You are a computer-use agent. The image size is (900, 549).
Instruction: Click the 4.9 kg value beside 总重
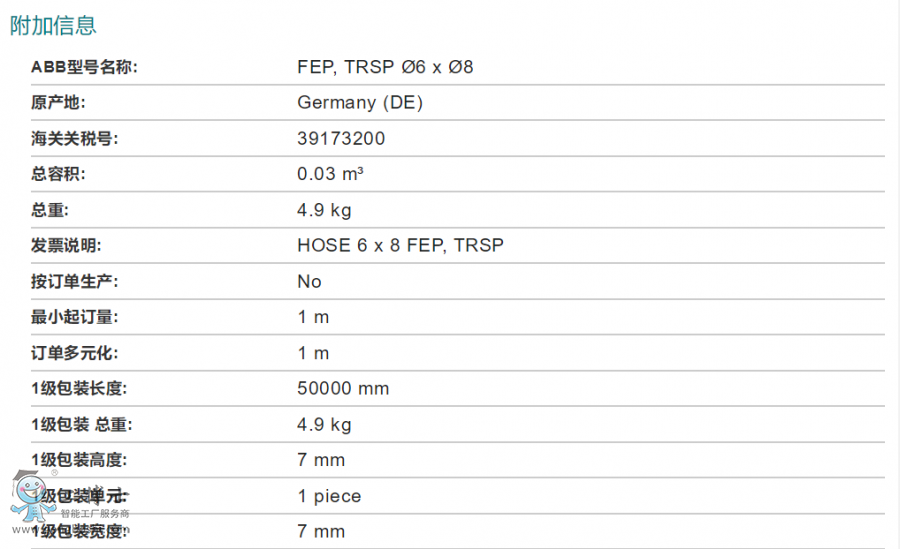(324, 210)
